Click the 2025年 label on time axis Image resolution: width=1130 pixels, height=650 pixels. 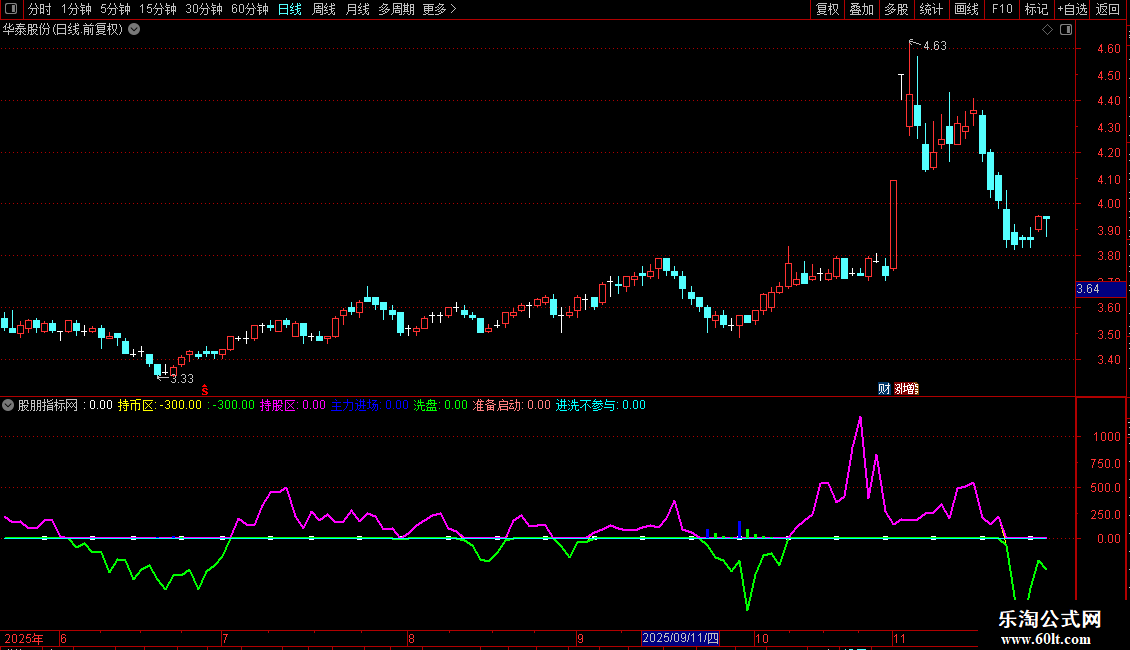coord(24,638)
